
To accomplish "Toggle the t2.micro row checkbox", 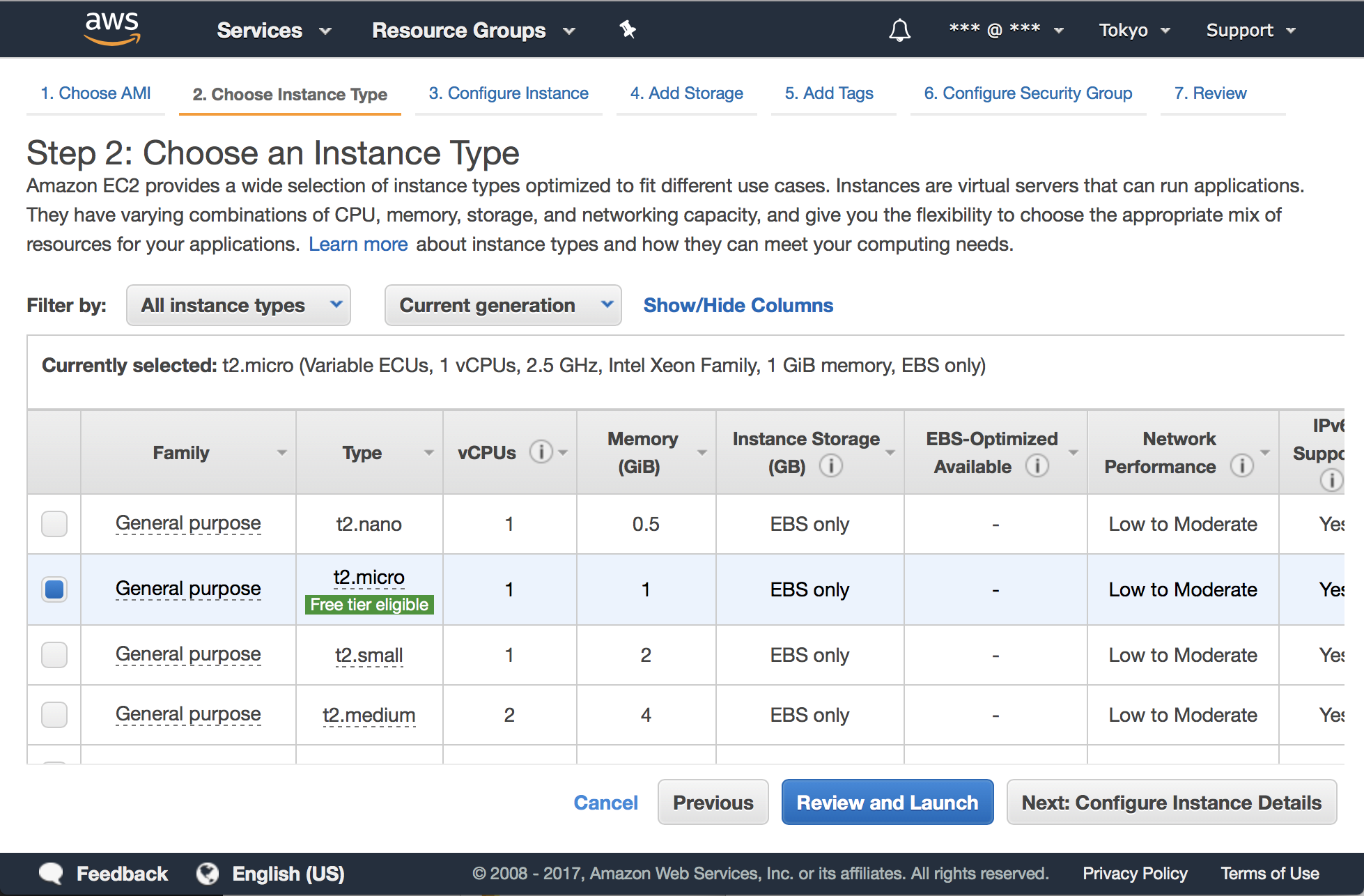I will point(54,589).
